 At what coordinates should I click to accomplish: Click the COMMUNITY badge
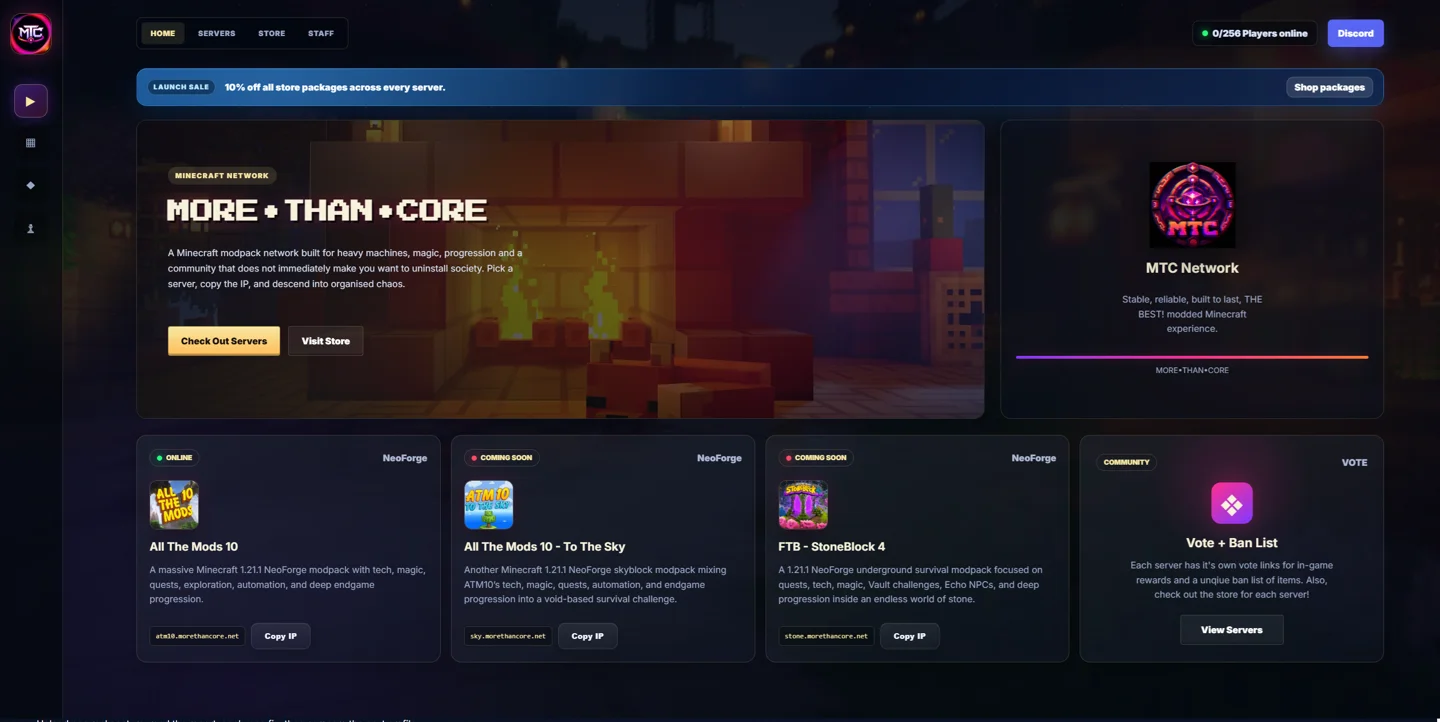[1127, 462]
